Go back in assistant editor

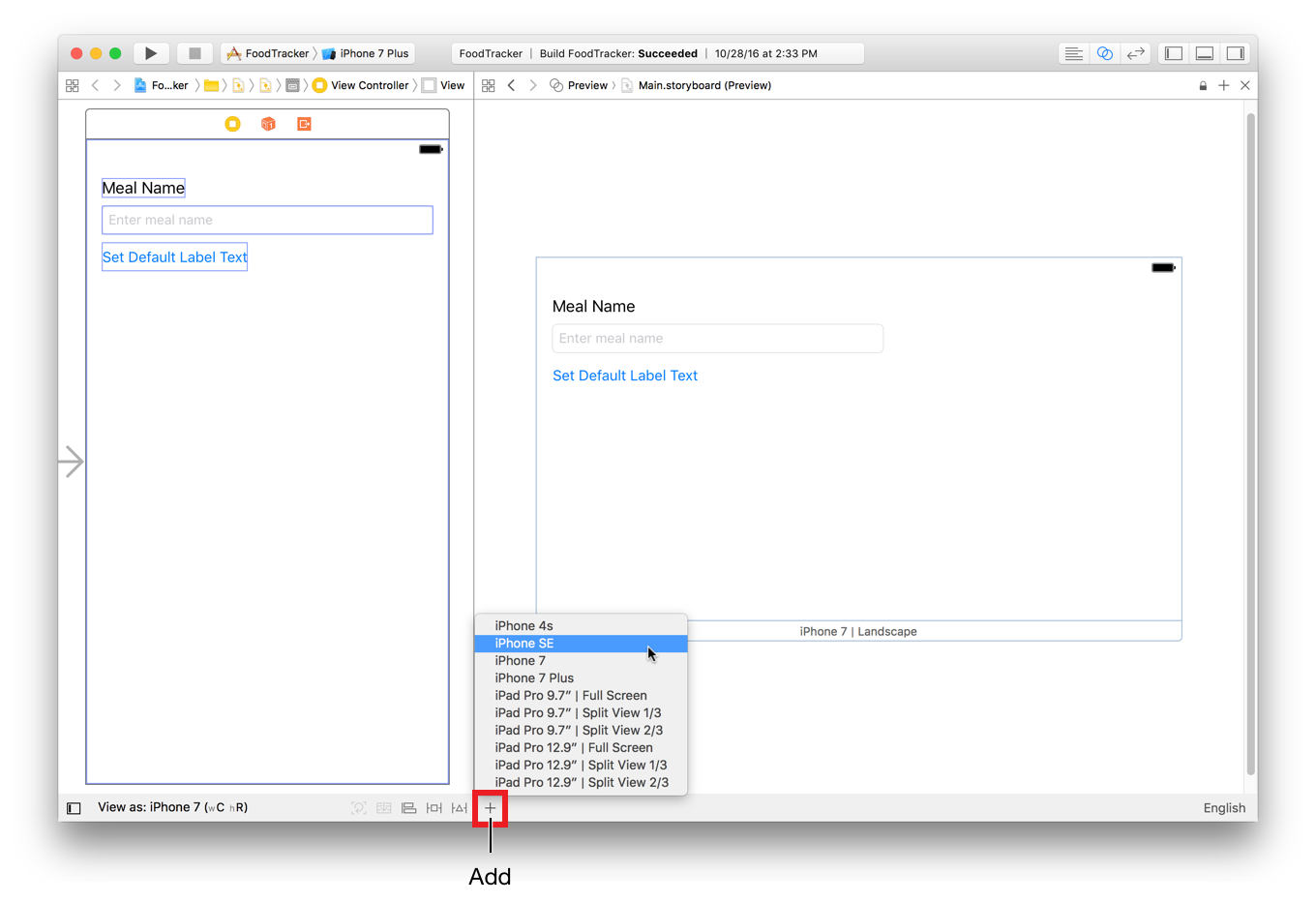click(511, 85)
